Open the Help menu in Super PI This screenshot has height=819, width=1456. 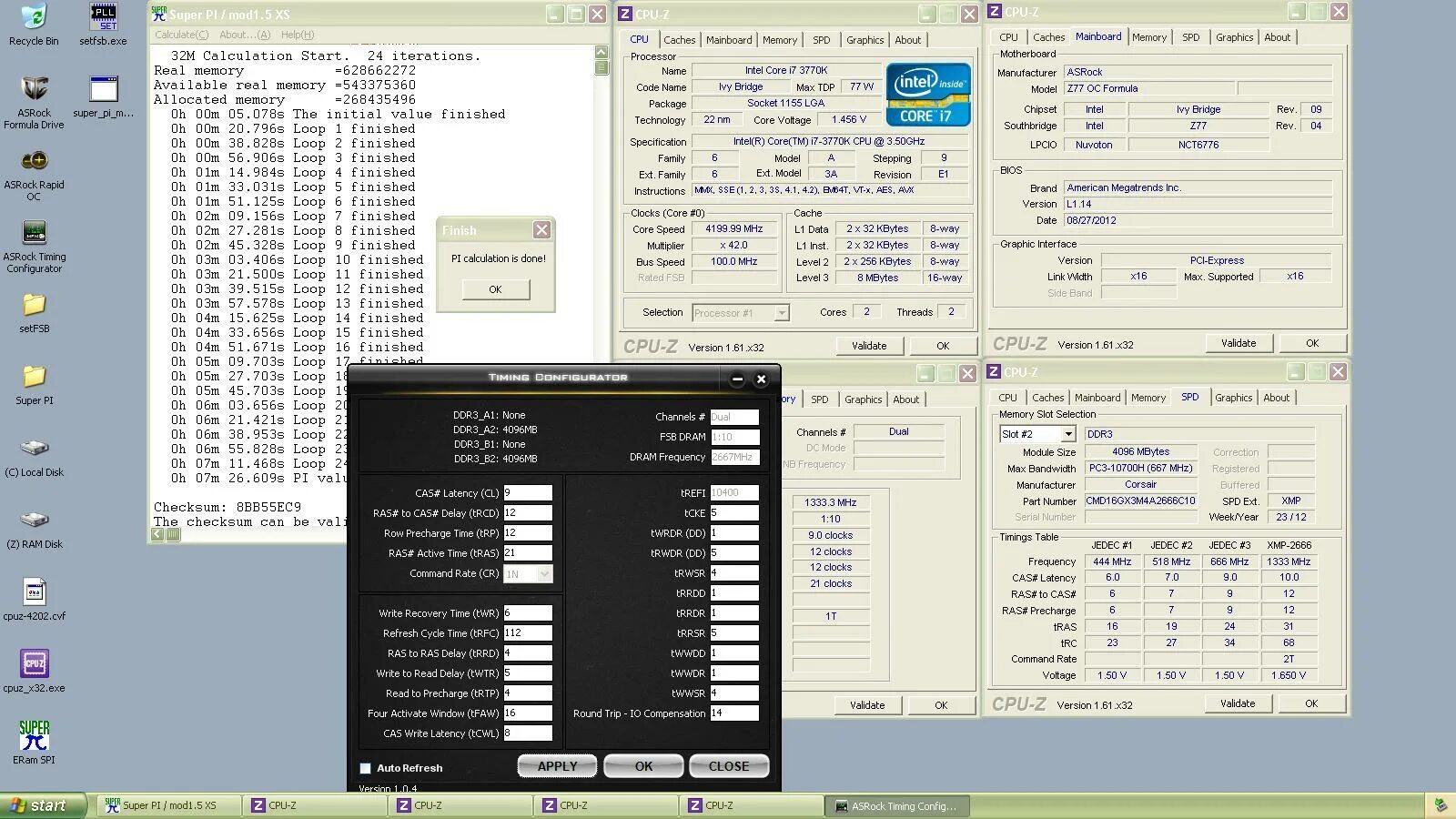pos(298,35)
